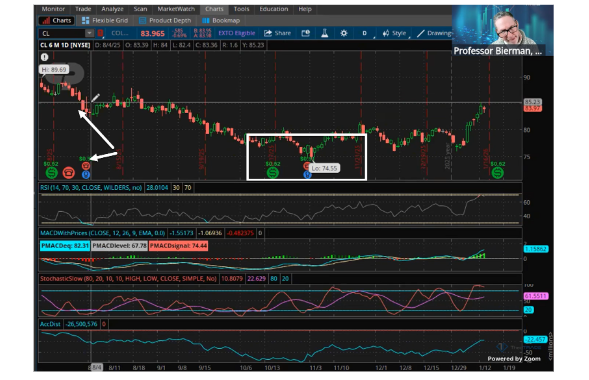Select the Flexible Grid view
The image size is (589, 380).
click(x=105, y=21)
